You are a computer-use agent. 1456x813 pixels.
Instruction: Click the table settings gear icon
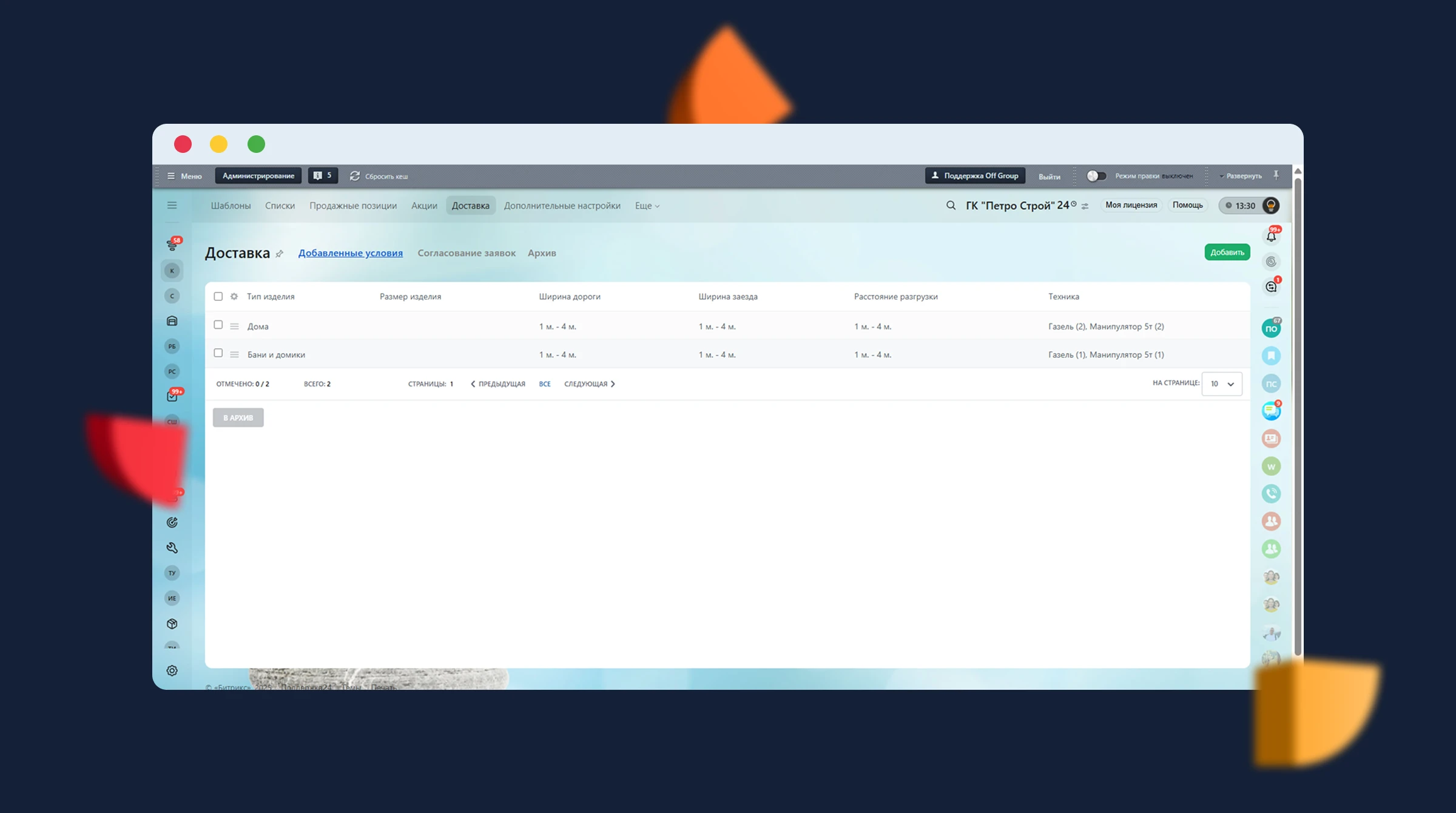pos(234,297)
